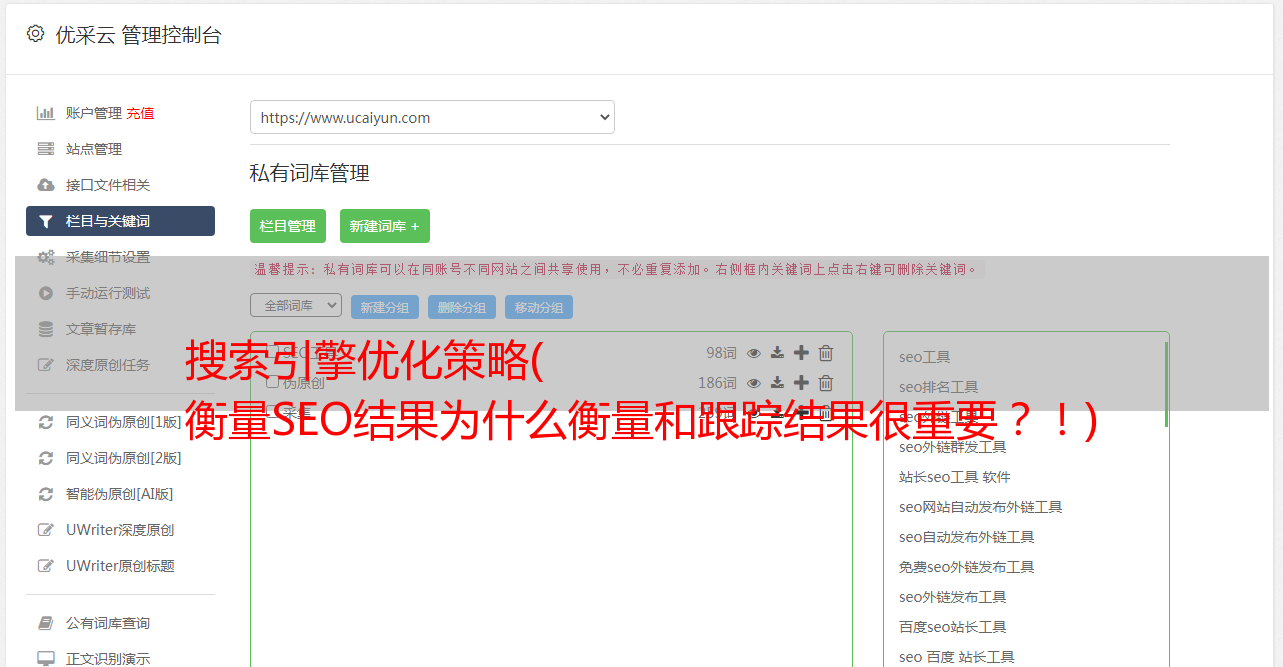Open 接口文件相关 via its cloud upload icon
The width and height of the screenshot is (1283, 667).
point(46,185)
